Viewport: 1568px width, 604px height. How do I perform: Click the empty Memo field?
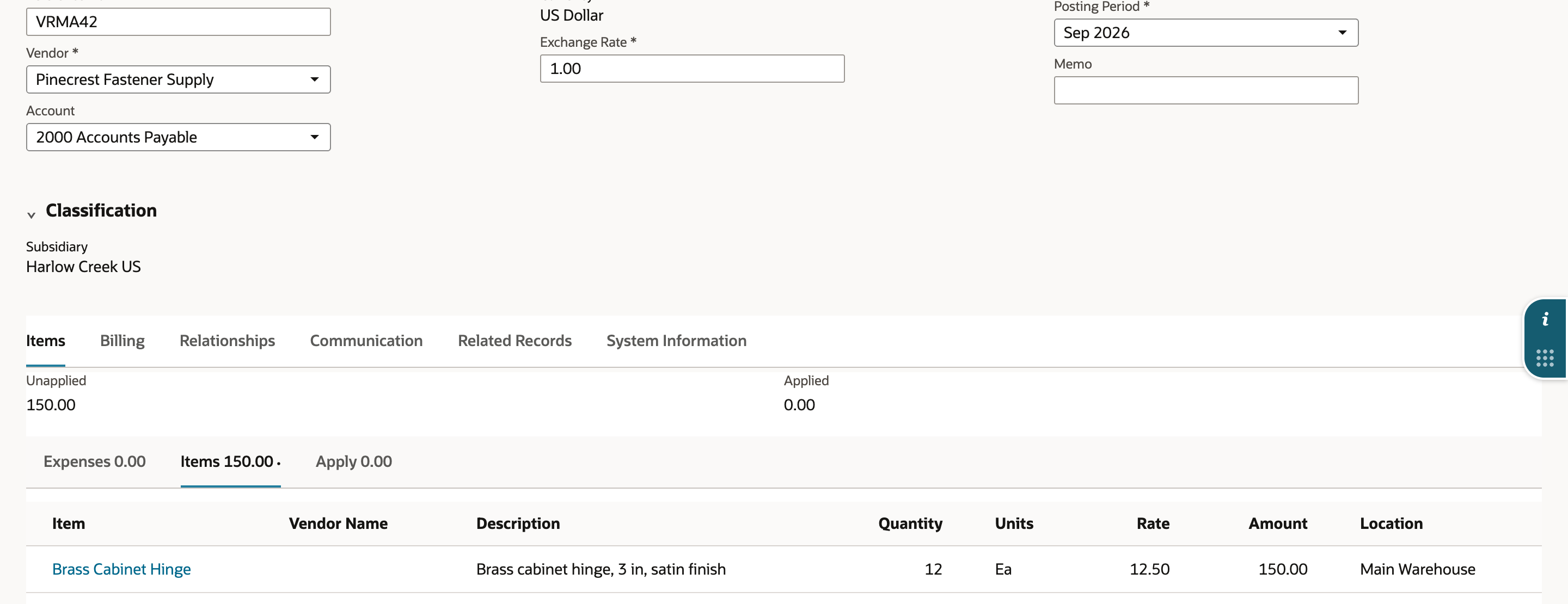click(1206, 91)
